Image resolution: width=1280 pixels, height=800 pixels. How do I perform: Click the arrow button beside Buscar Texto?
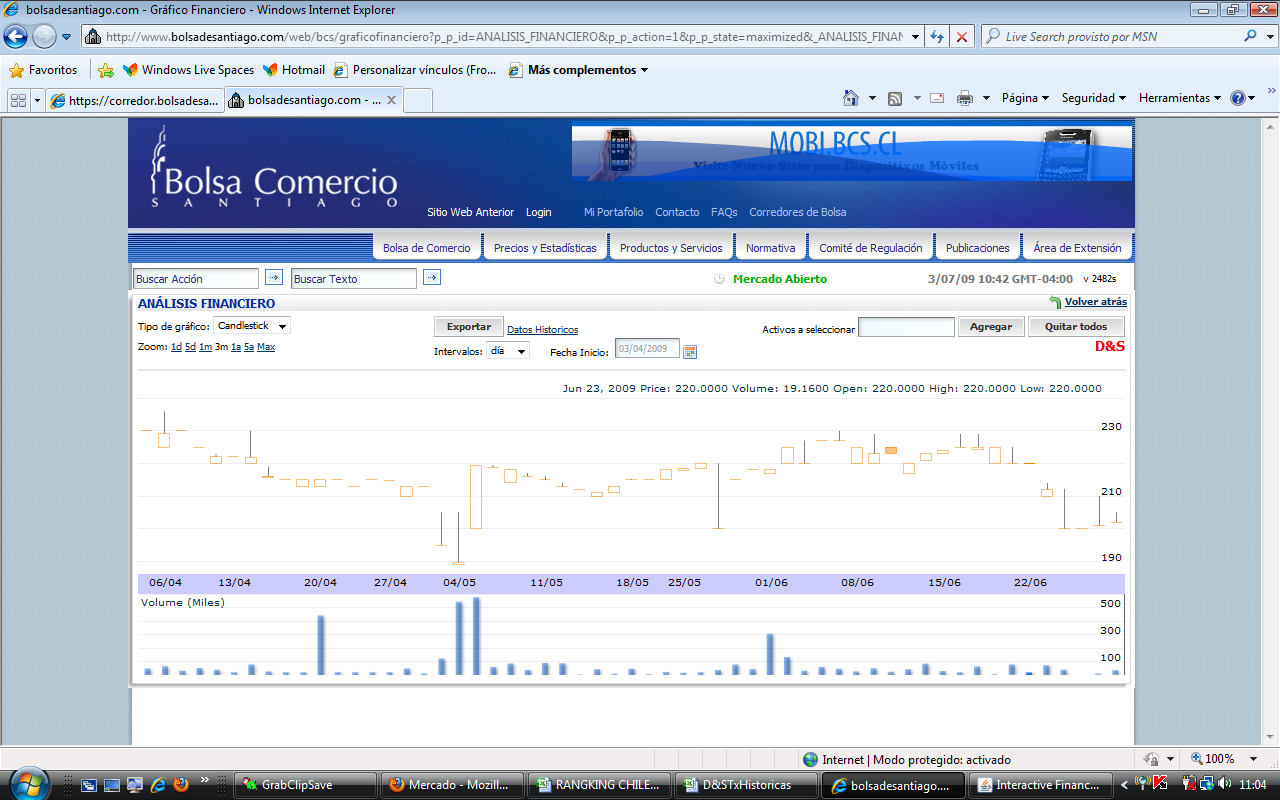(431, 278)
